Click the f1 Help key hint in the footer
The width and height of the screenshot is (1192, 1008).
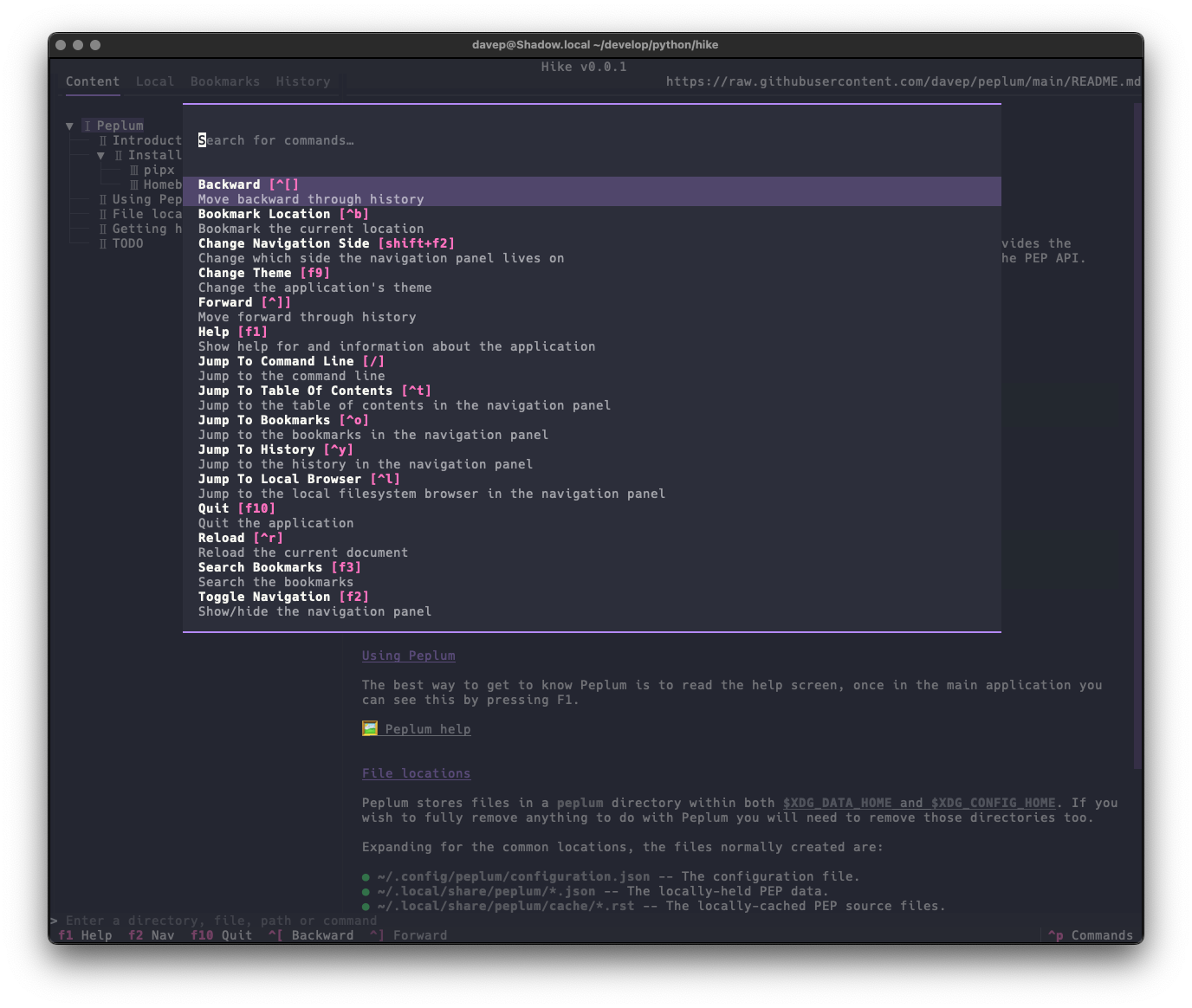click(x=84, y=935)
